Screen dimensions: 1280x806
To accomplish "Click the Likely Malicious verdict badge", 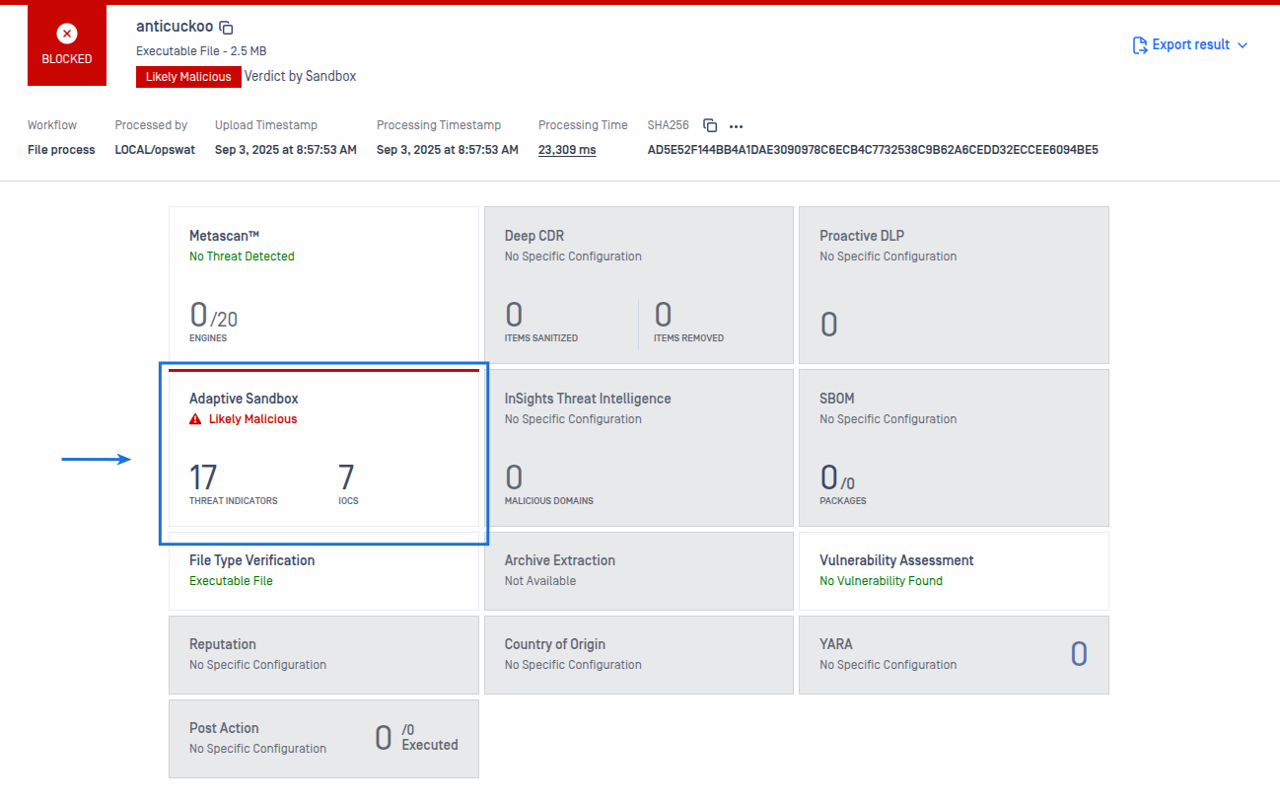I will (189, 77).
